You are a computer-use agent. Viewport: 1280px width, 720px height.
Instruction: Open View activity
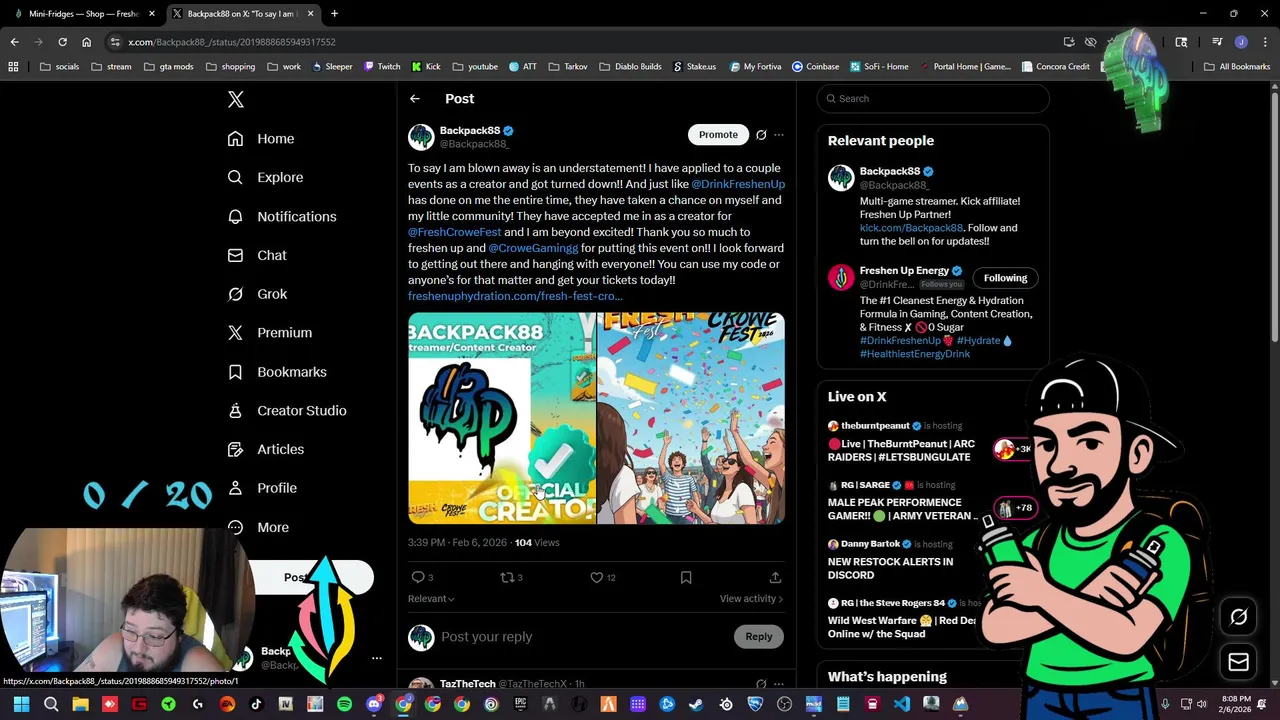(x=751, y=599)
